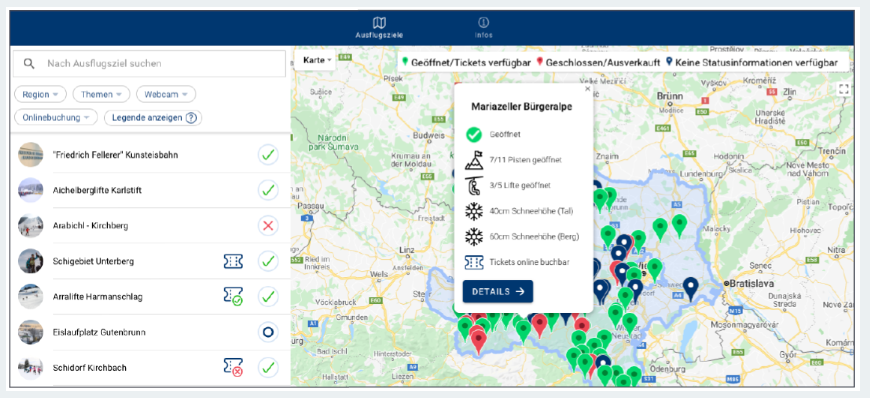Click Schidorf Kirchbach thumbnail

click(31, 367)
